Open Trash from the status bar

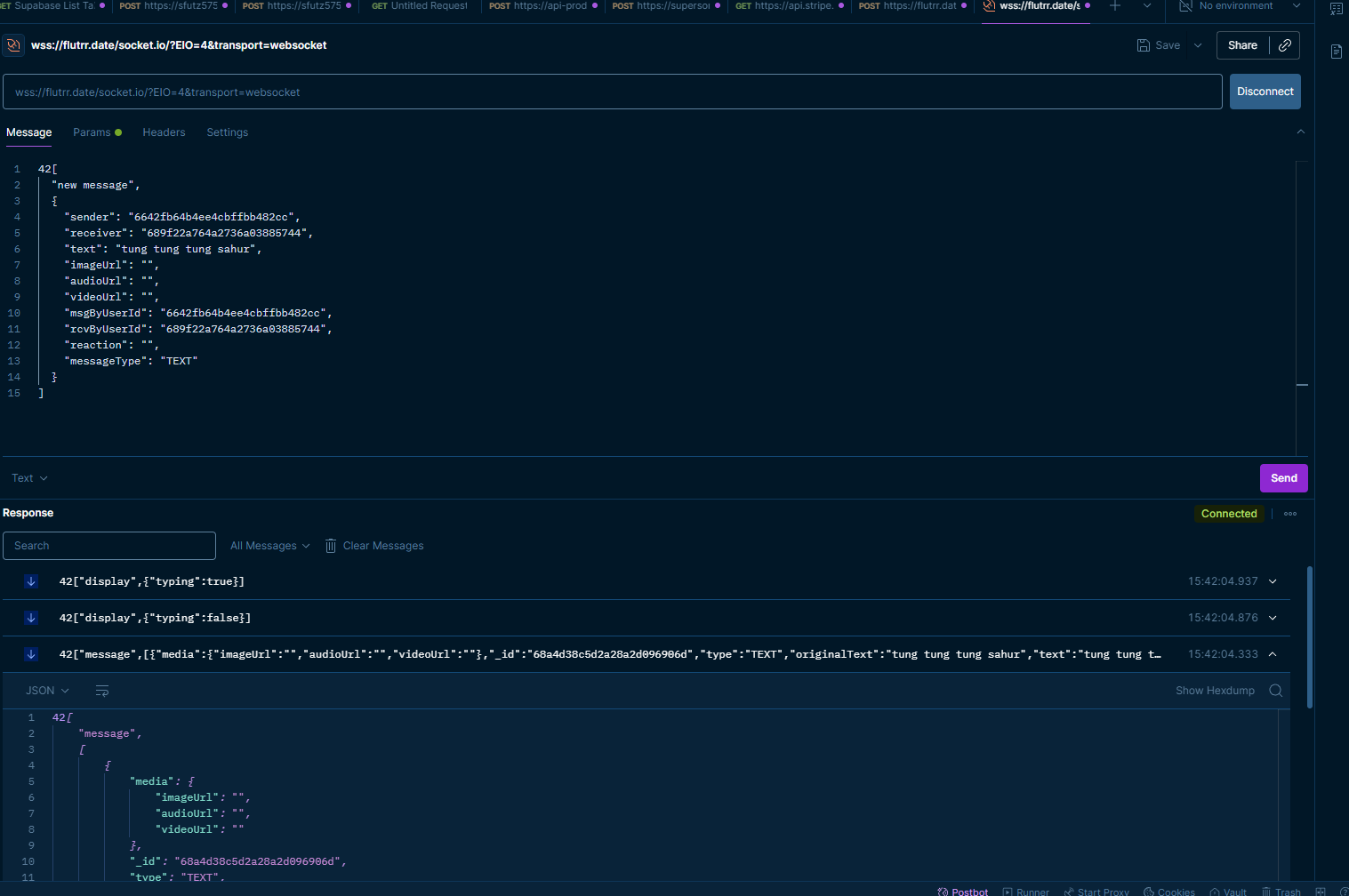1281,892
